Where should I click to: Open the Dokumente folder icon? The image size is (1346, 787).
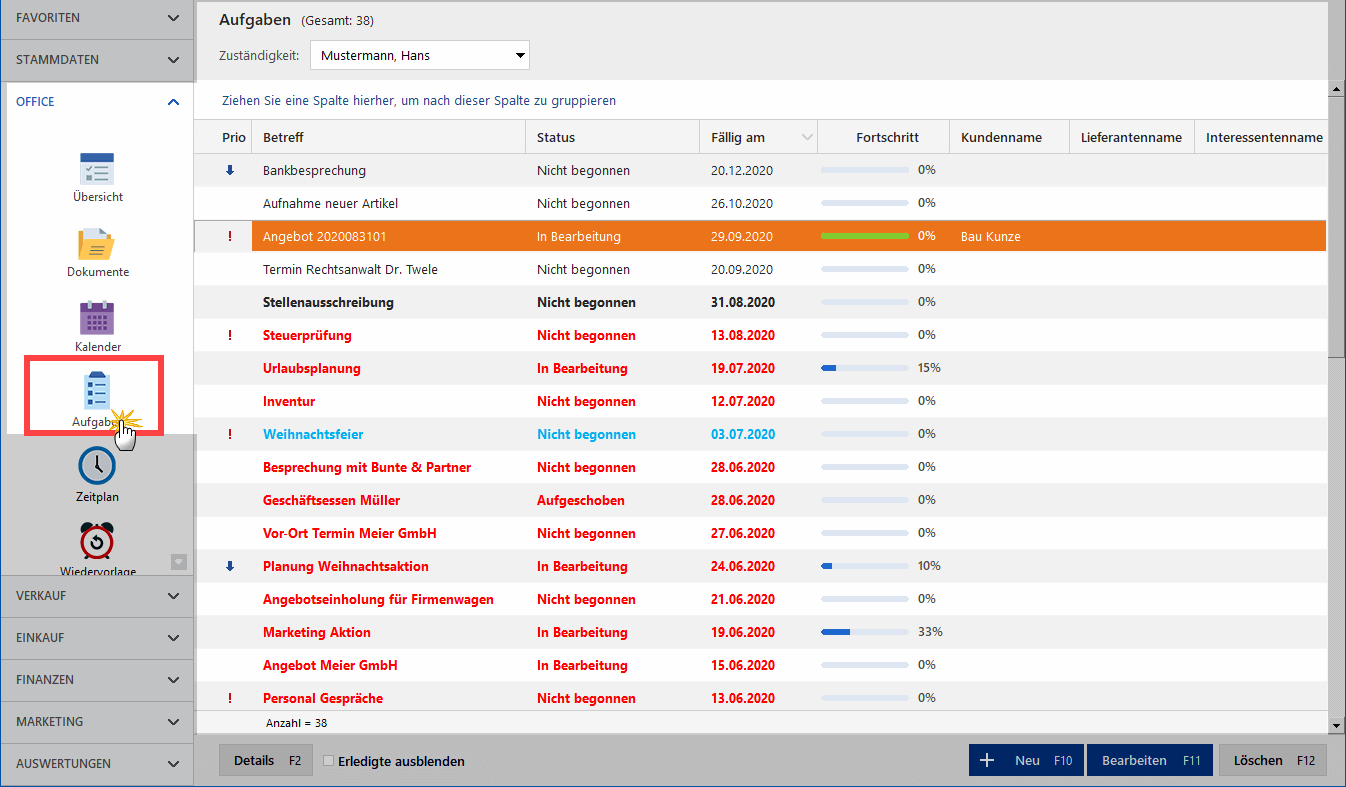97,245
